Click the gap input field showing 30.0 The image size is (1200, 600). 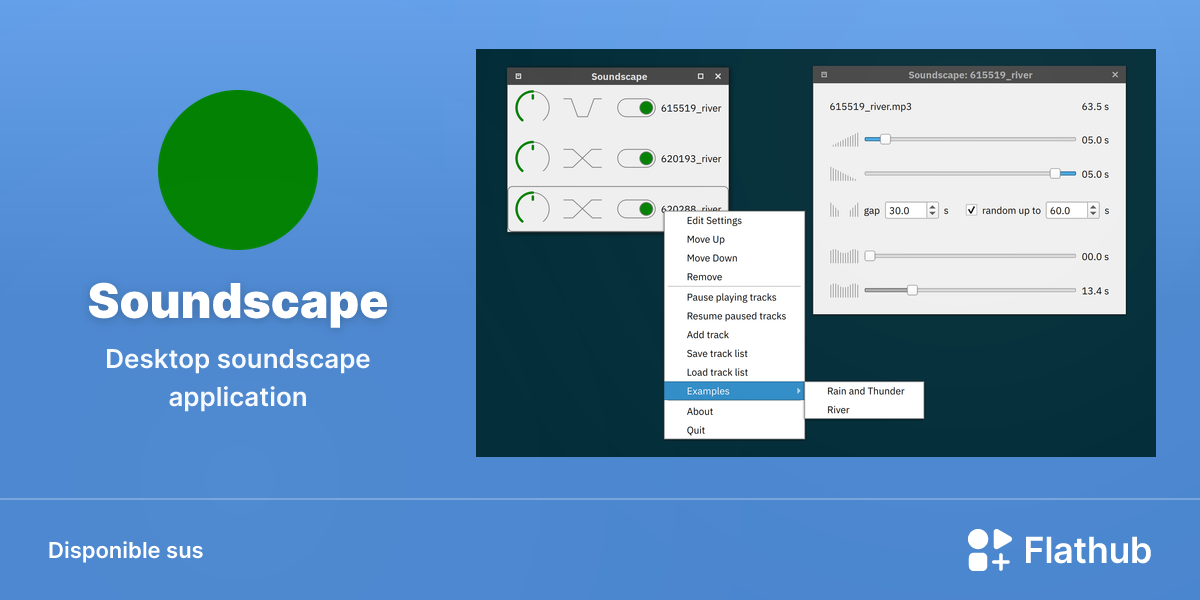click(906, 210)
